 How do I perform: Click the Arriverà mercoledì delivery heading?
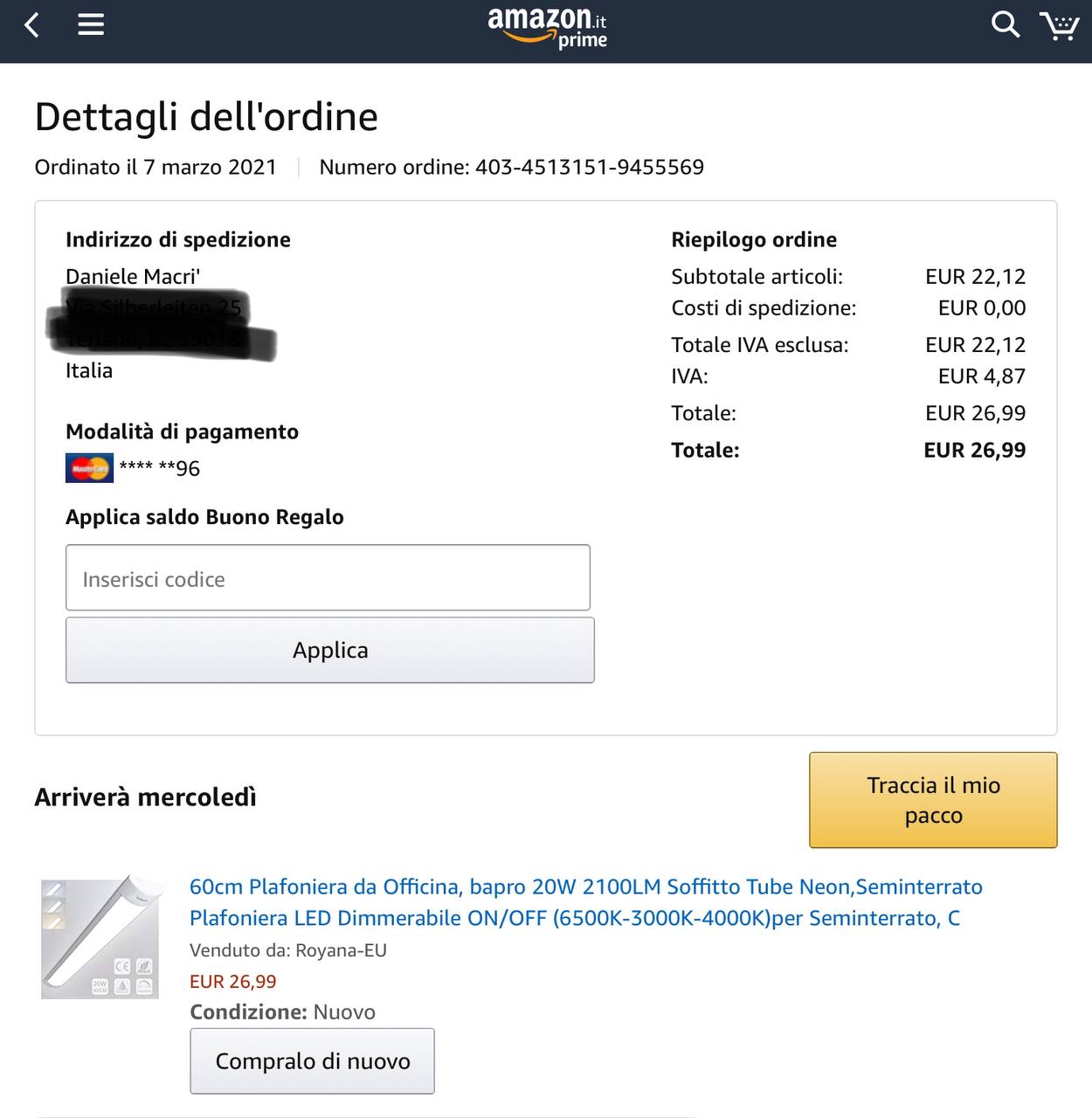[145, 797]
